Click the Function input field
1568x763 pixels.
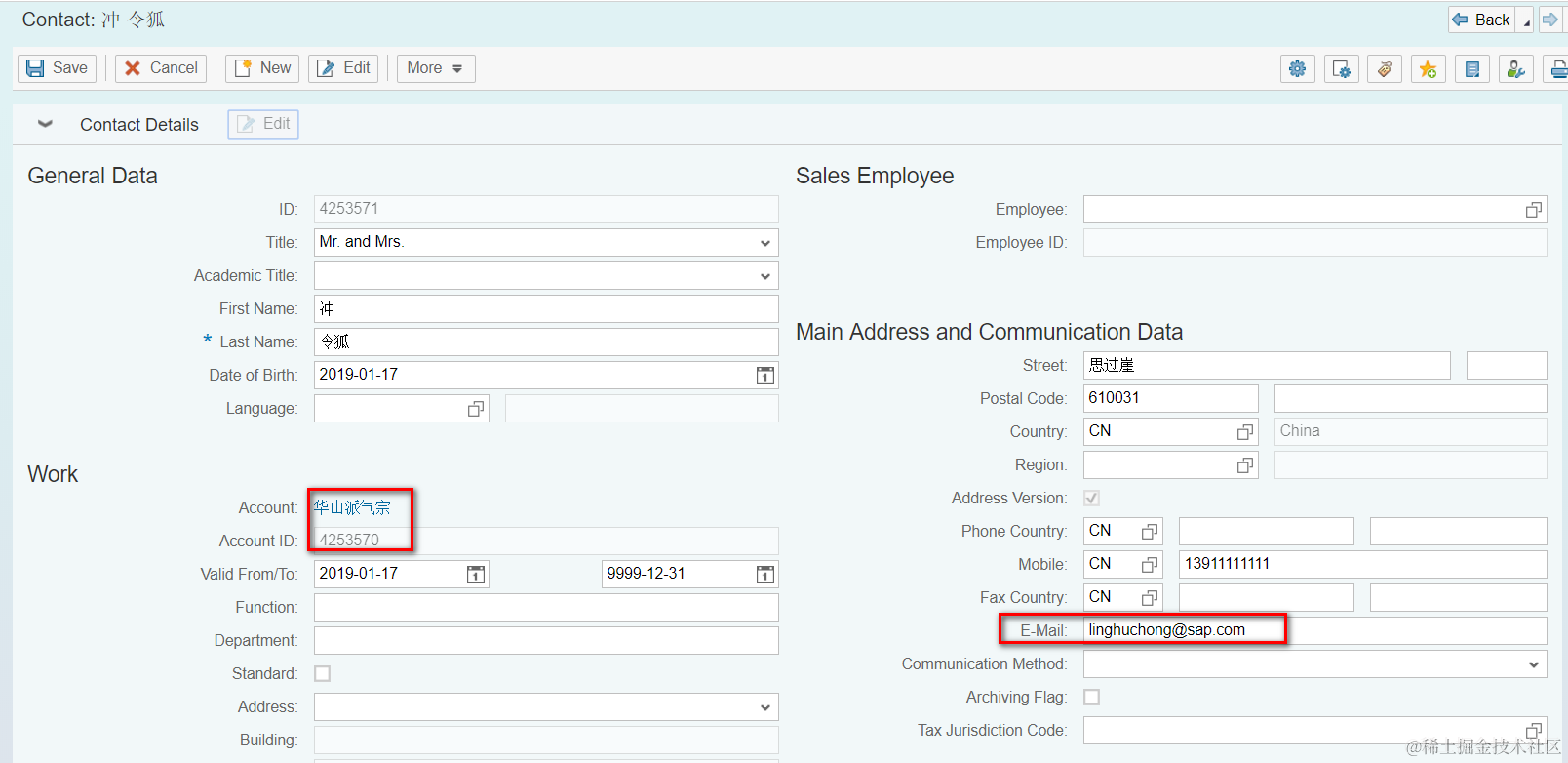click(x=546, y=608)
